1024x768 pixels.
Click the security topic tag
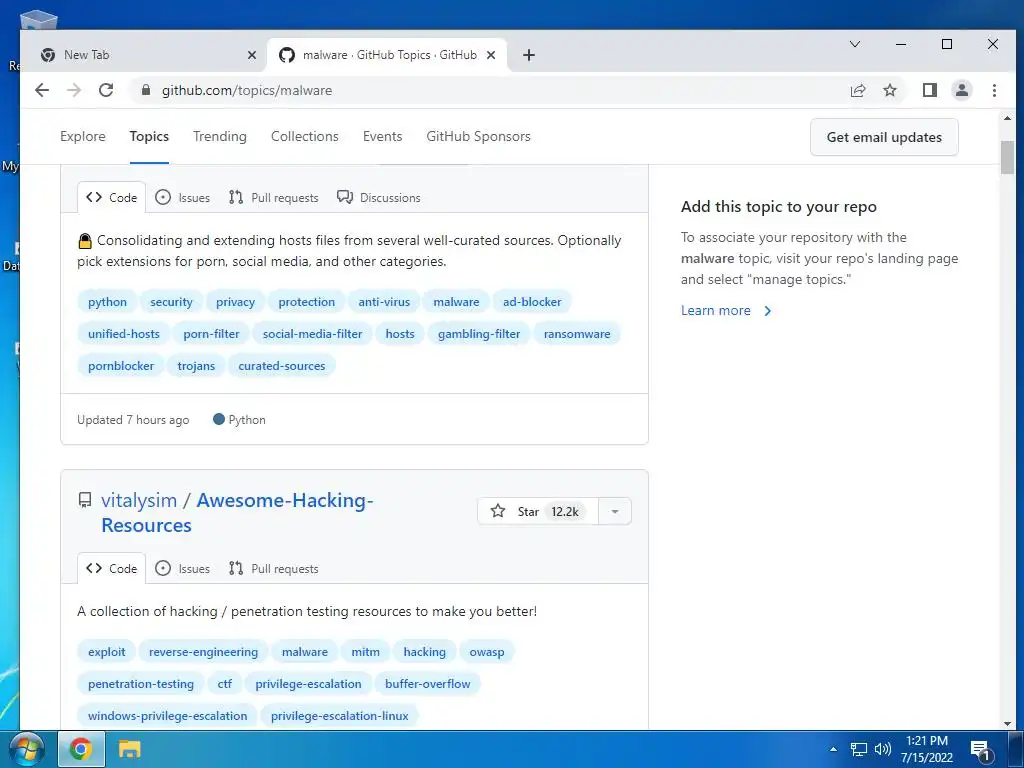pyautogui.click(x=171, y=302)
